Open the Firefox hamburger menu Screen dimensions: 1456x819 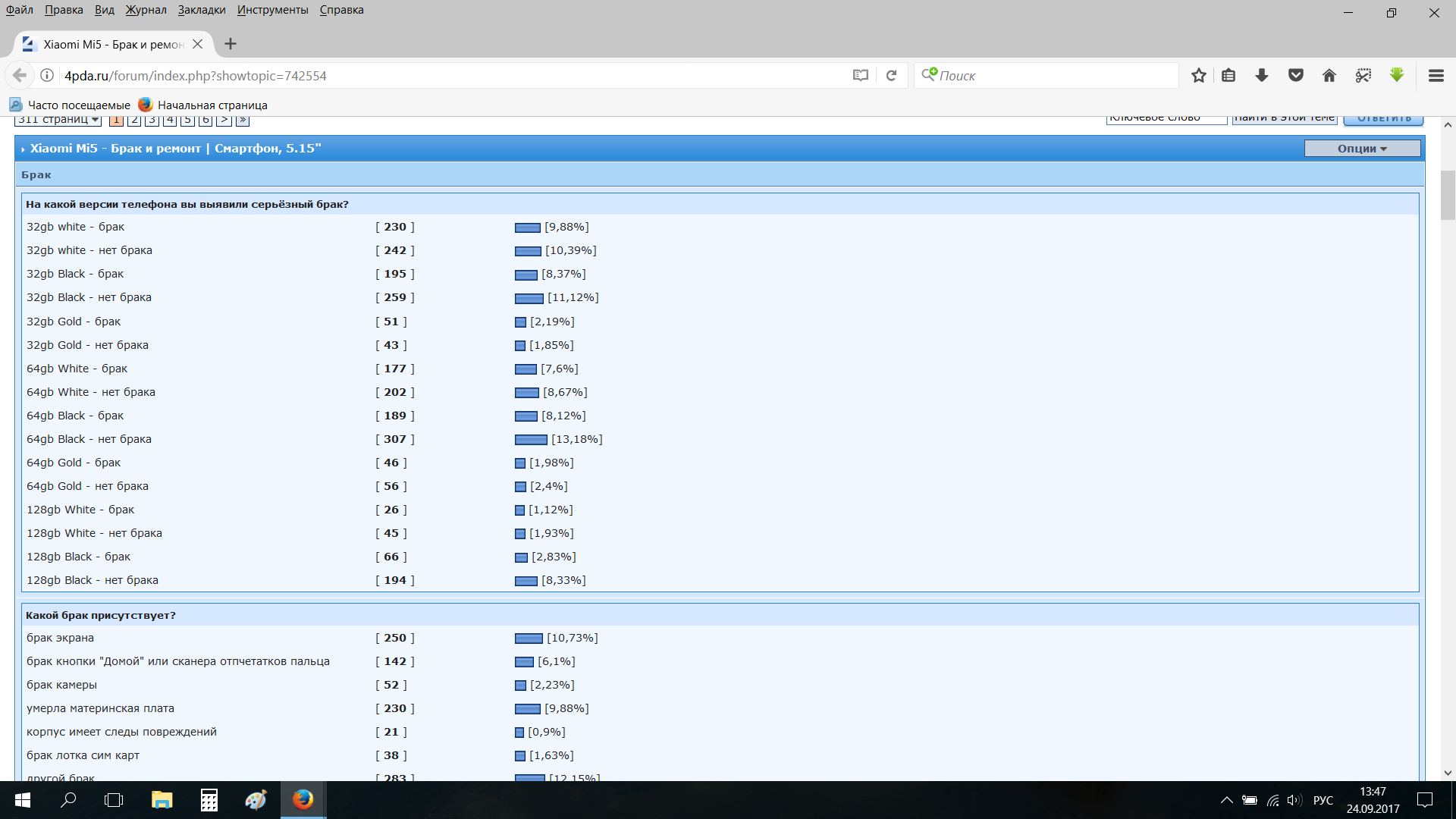click(x=1436, y=75)
